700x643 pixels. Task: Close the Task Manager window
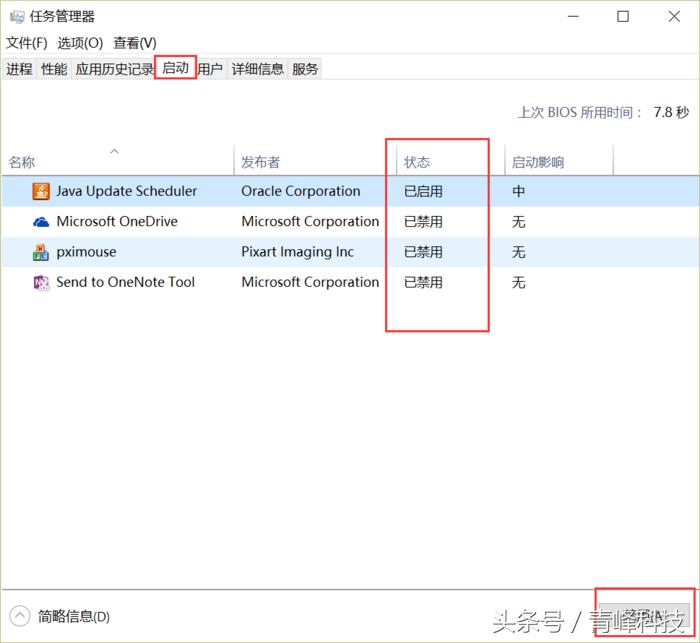[x=674, y=17]
